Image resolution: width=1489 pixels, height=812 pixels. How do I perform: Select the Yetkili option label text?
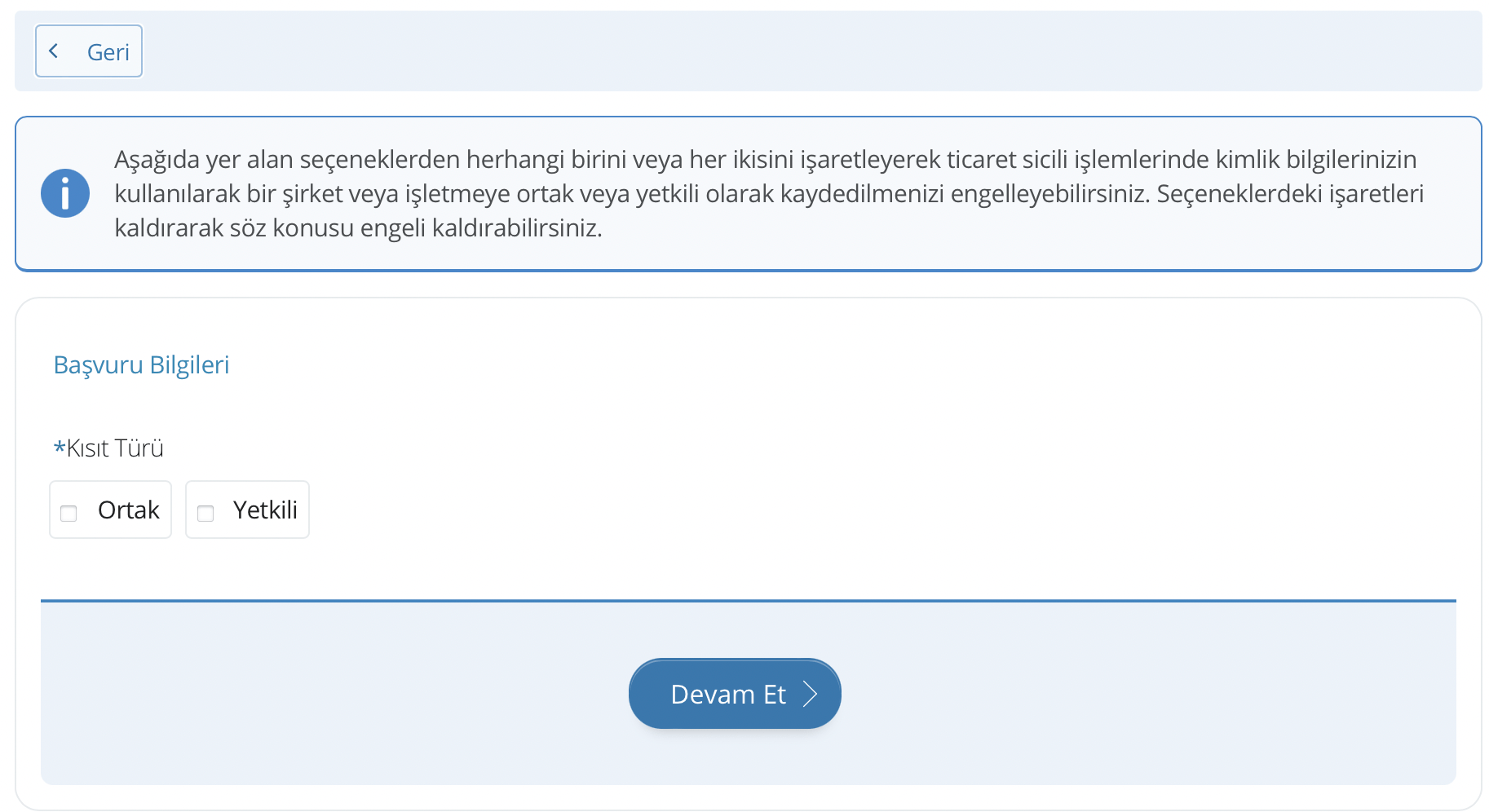click(x=265, y=510)
